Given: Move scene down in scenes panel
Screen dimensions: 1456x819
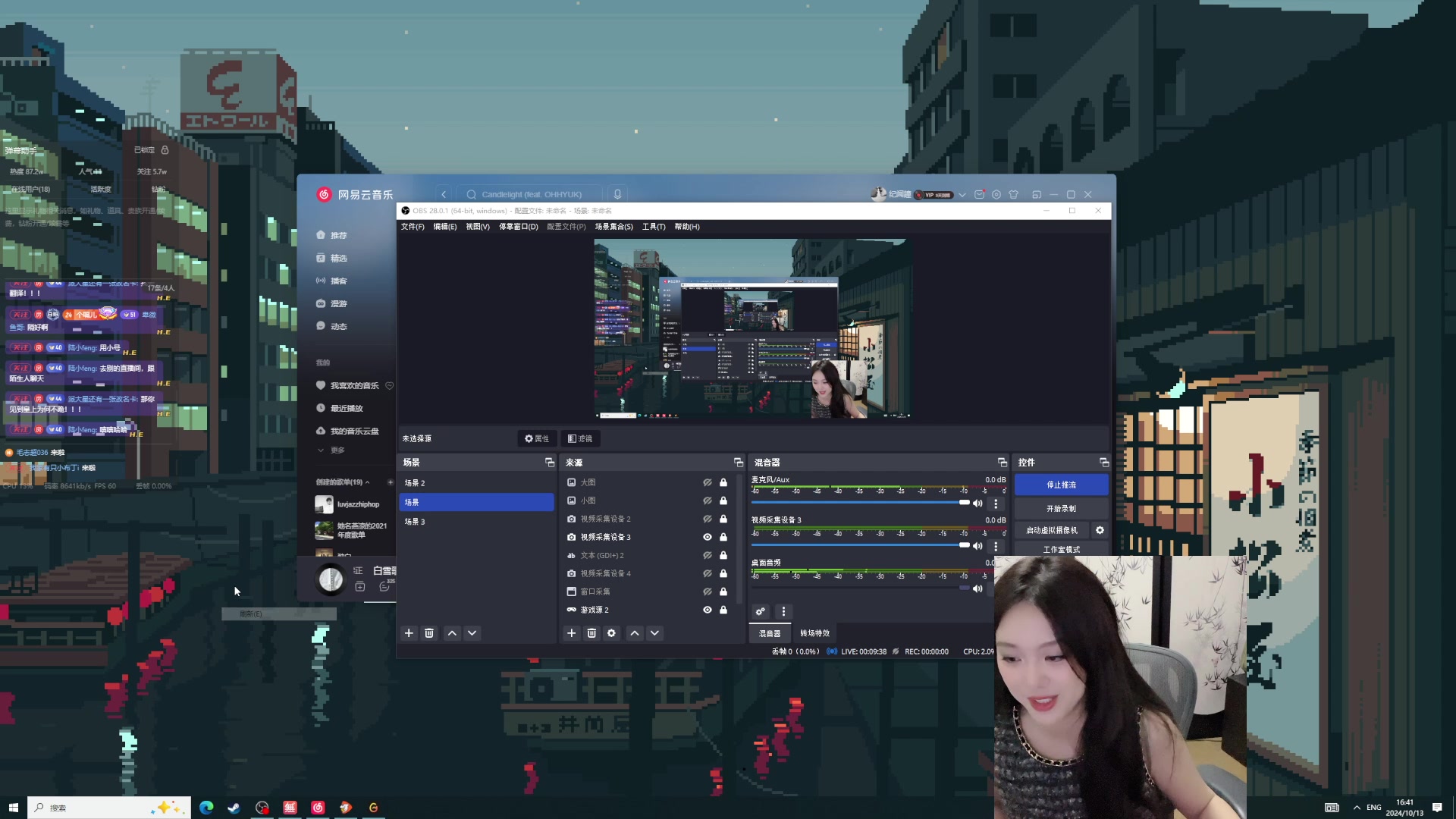Looking at the screenshot, I should pos(472,633).
